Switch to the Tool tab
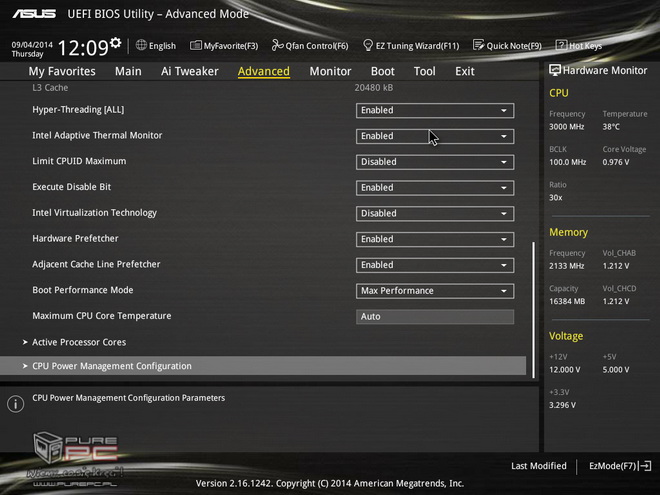Image resolution: width=660 pixels, height=495 pixels. pos(425,71)
